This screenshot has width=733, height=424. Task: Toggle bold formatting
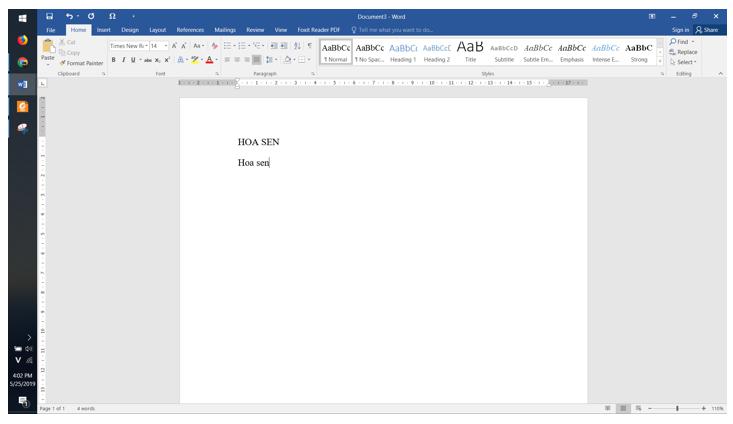(x=113, y=60)
